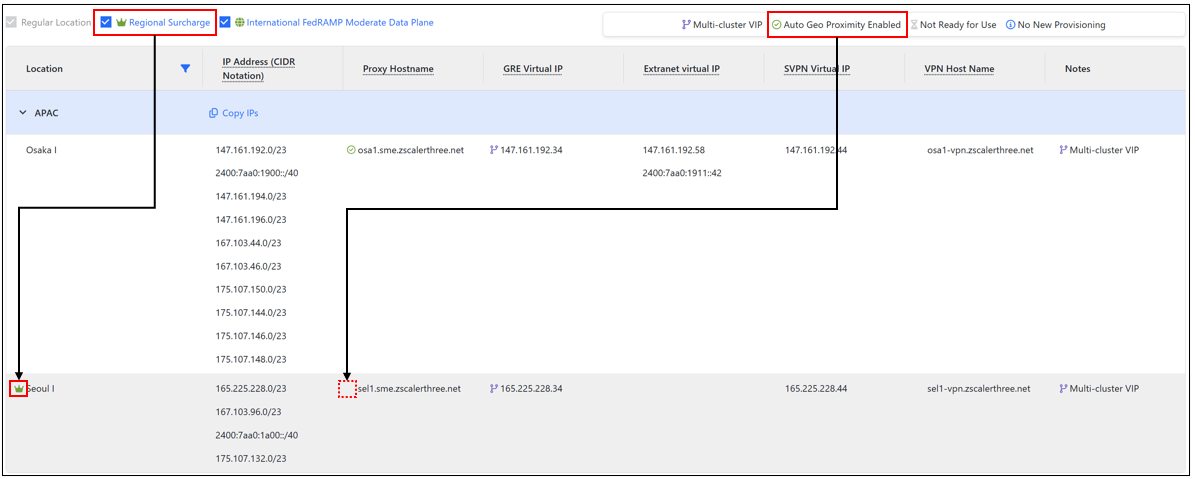
Task: Click the Seoul I location cell
Action: point(40,389)
